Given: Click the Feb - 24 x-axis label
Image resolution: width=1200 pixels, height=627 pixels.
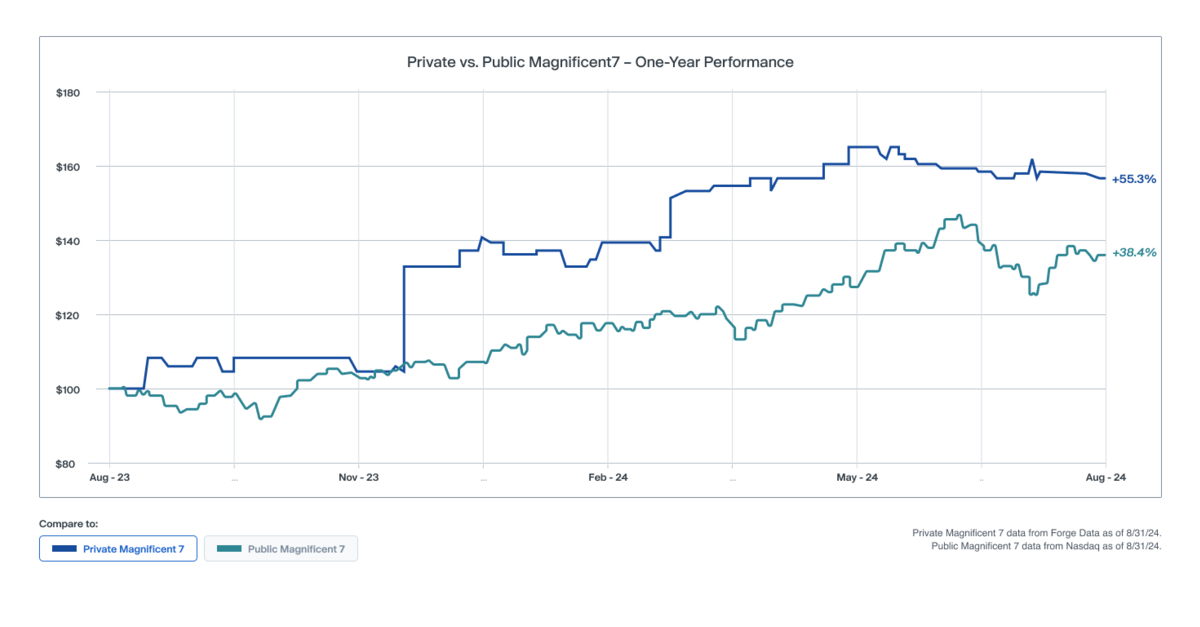Looking at the screenshot, I should coord(607,479).
